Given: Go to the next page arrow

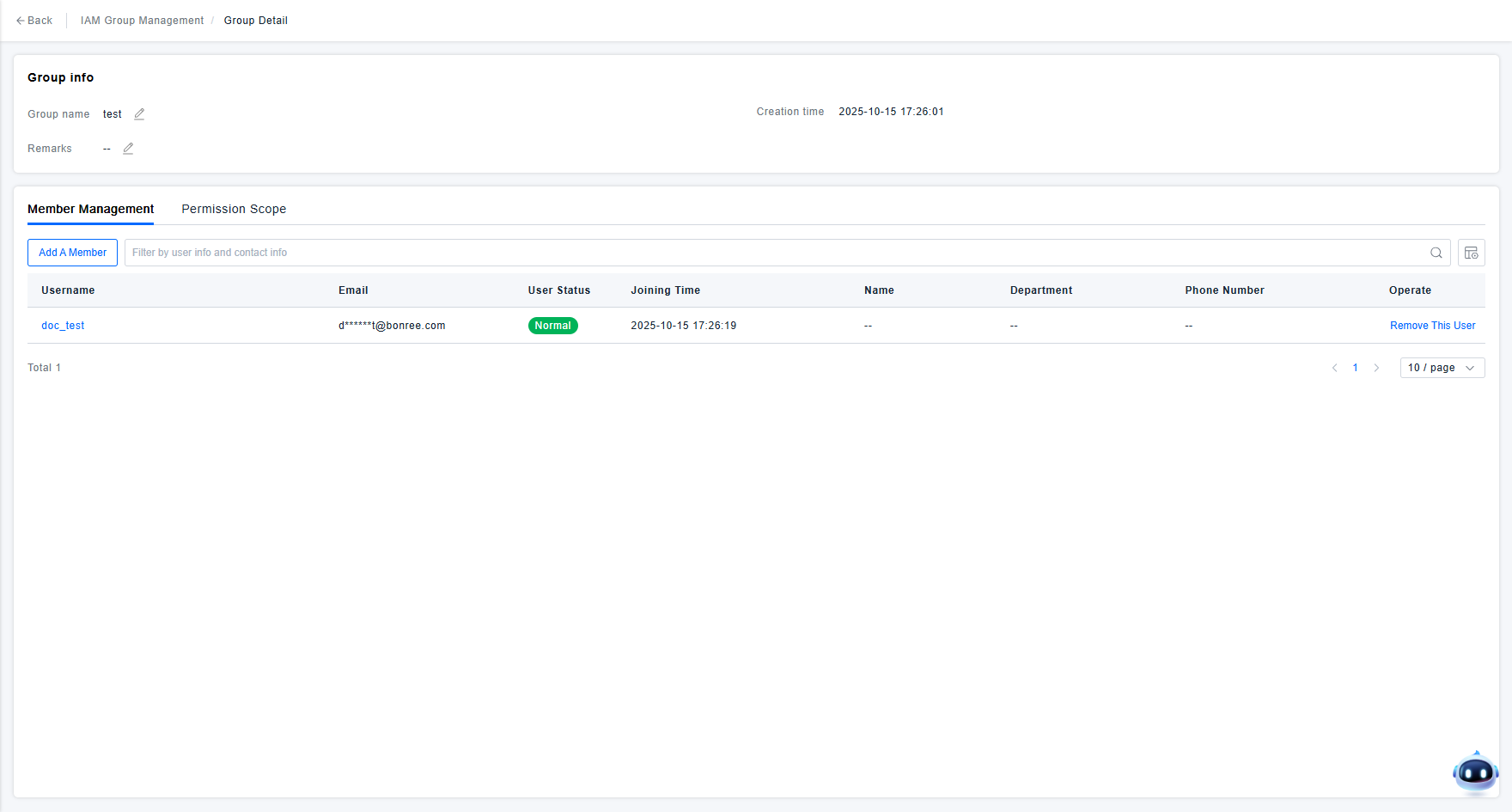Looking at the screenshot, I should [x=1376, y=368].
